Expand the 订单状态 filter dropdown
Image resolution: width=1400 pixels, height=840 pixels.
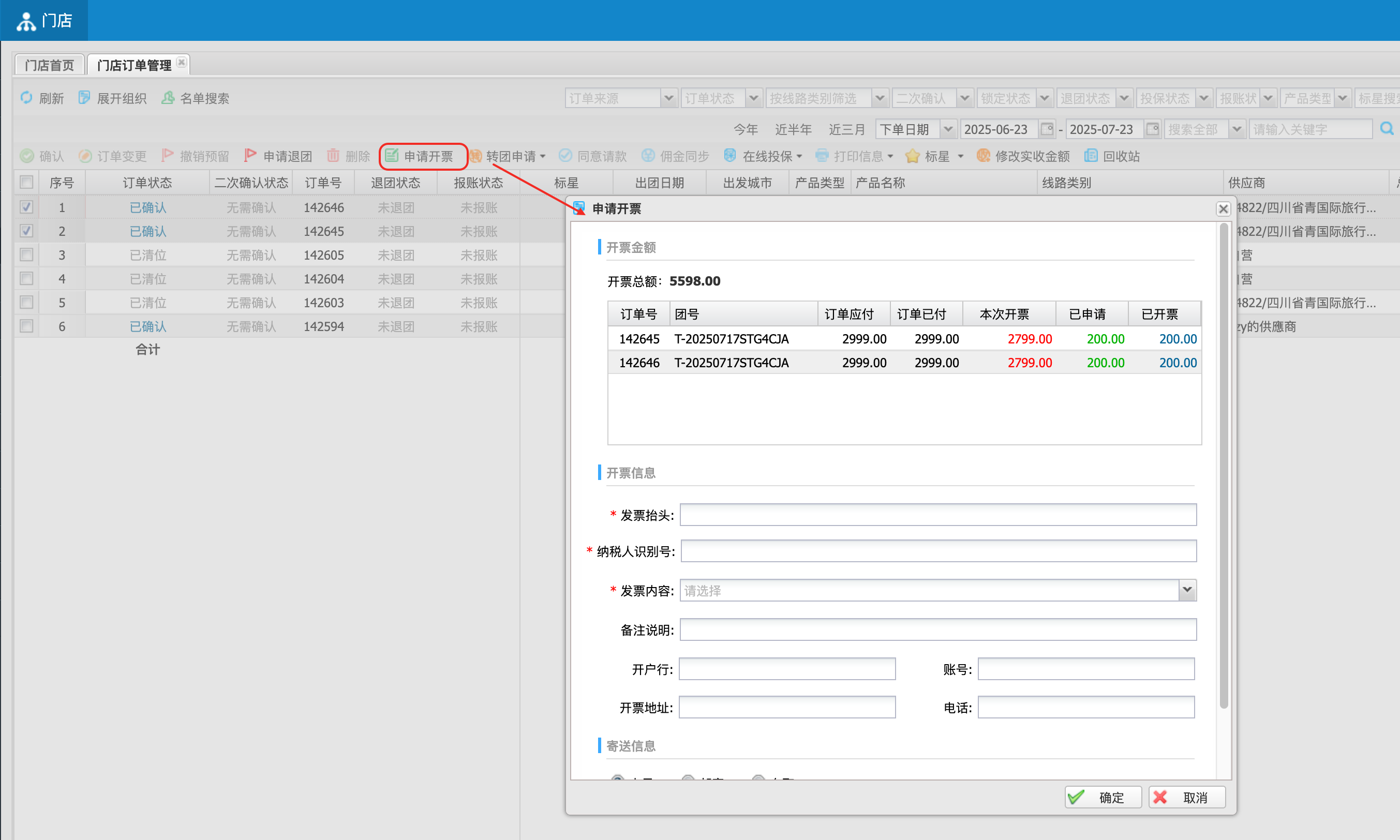pyautogui.click(x=753, y=98)
